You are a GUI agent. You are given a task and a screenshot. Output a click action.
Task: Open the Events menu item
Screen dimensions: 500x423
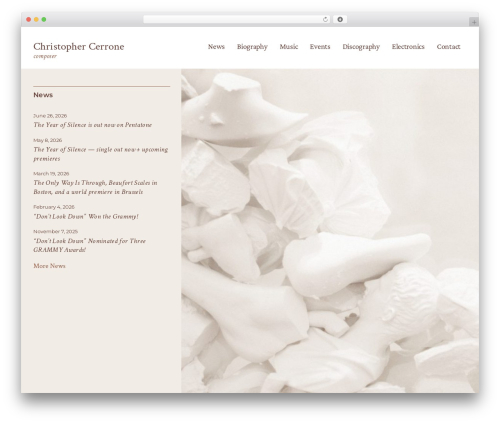tap(320, 47)
